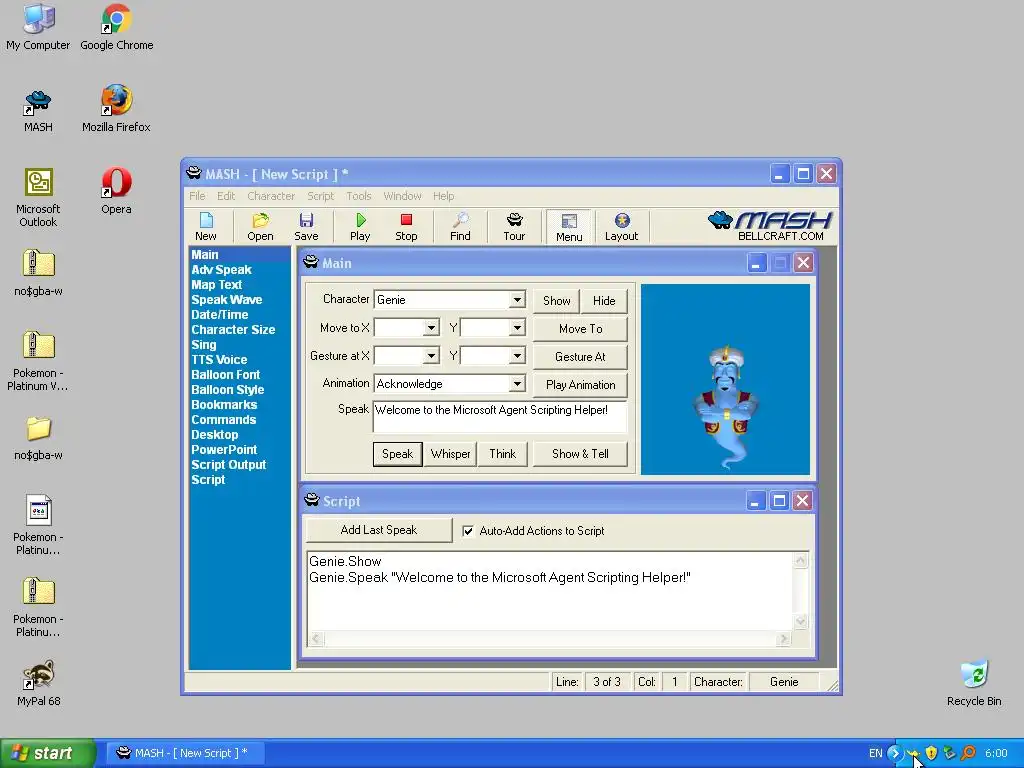Open the Tools menu
This screenshot has width=1024, height=768.
click(x=359, y=196)
